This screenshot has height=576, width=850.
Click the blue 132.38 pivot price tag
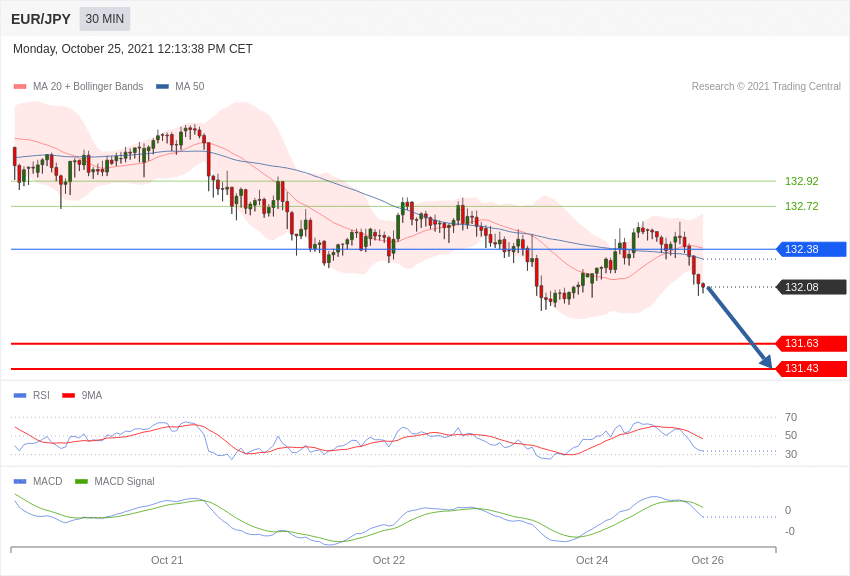[x=811, y=249]
